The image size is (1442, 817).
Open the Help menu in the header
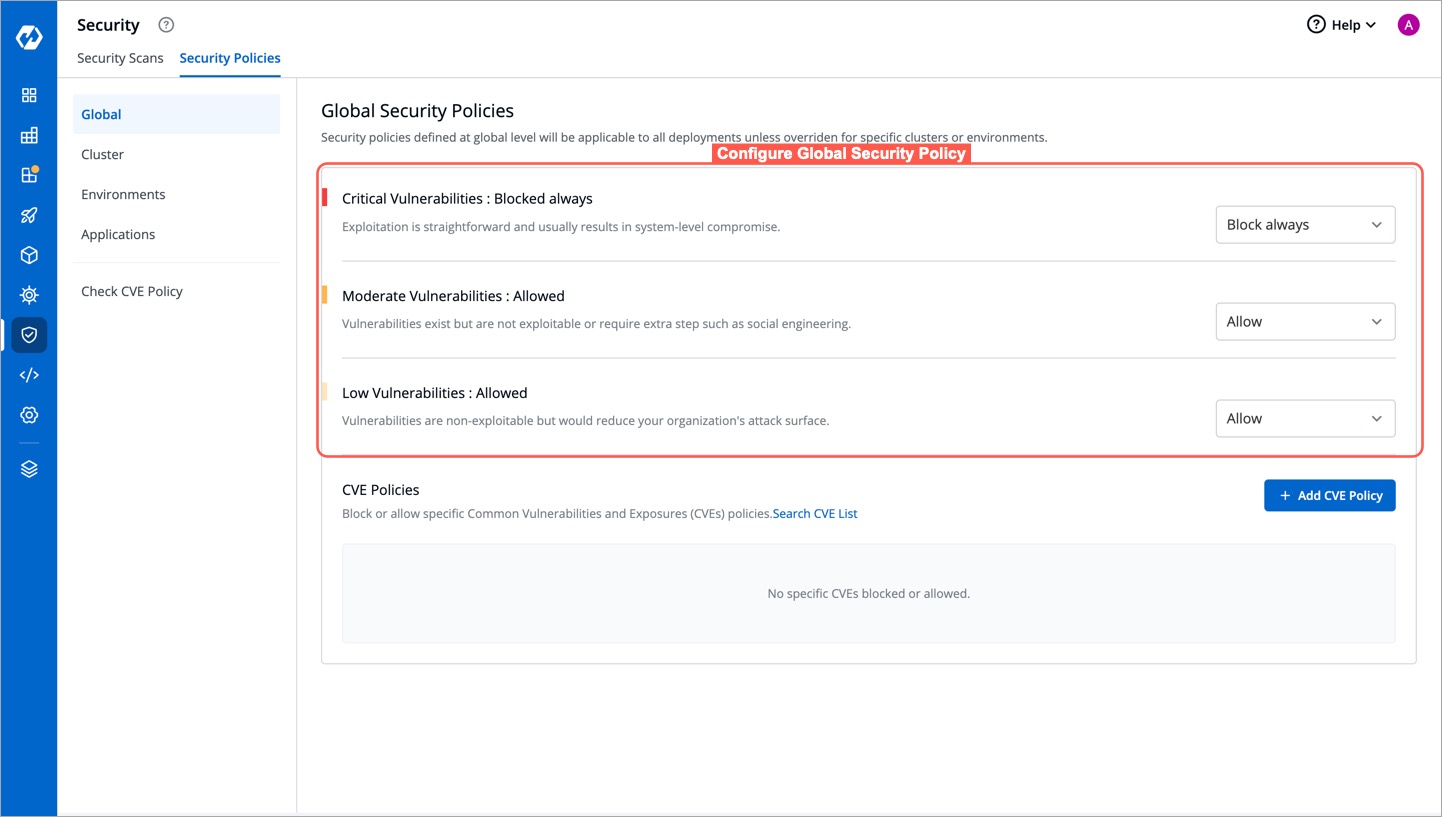[x=1341, y=24]
